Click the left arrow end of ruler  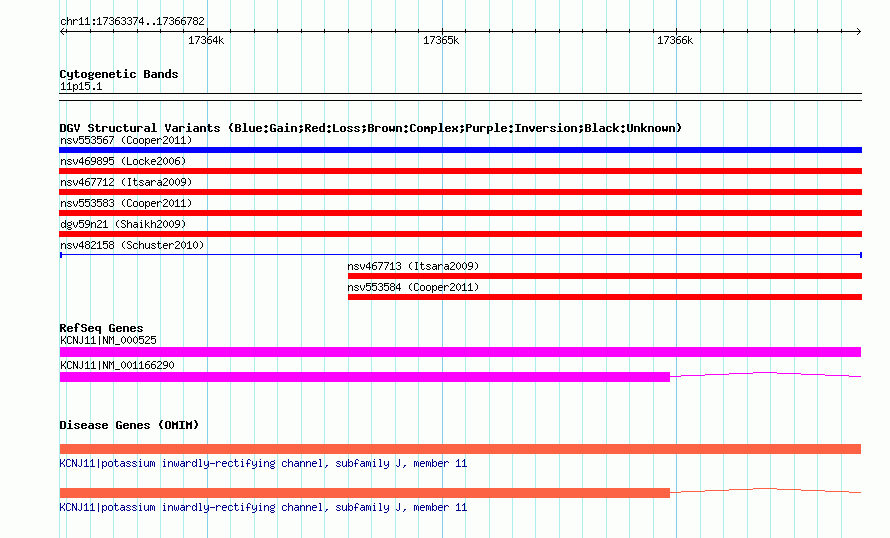(62, 31)
